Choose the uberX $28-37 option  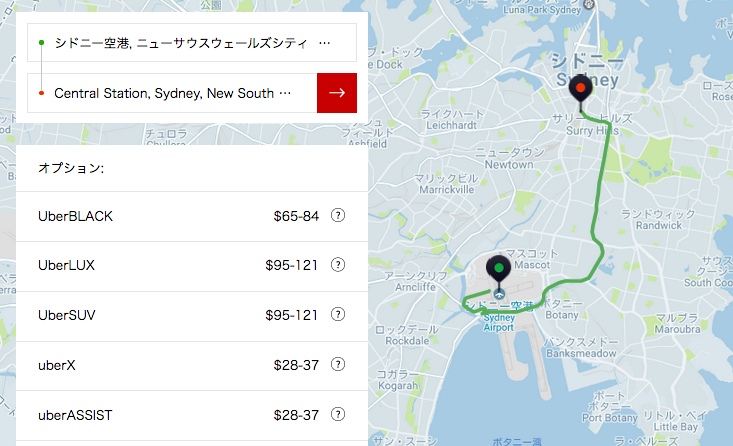tap(192, 366)
